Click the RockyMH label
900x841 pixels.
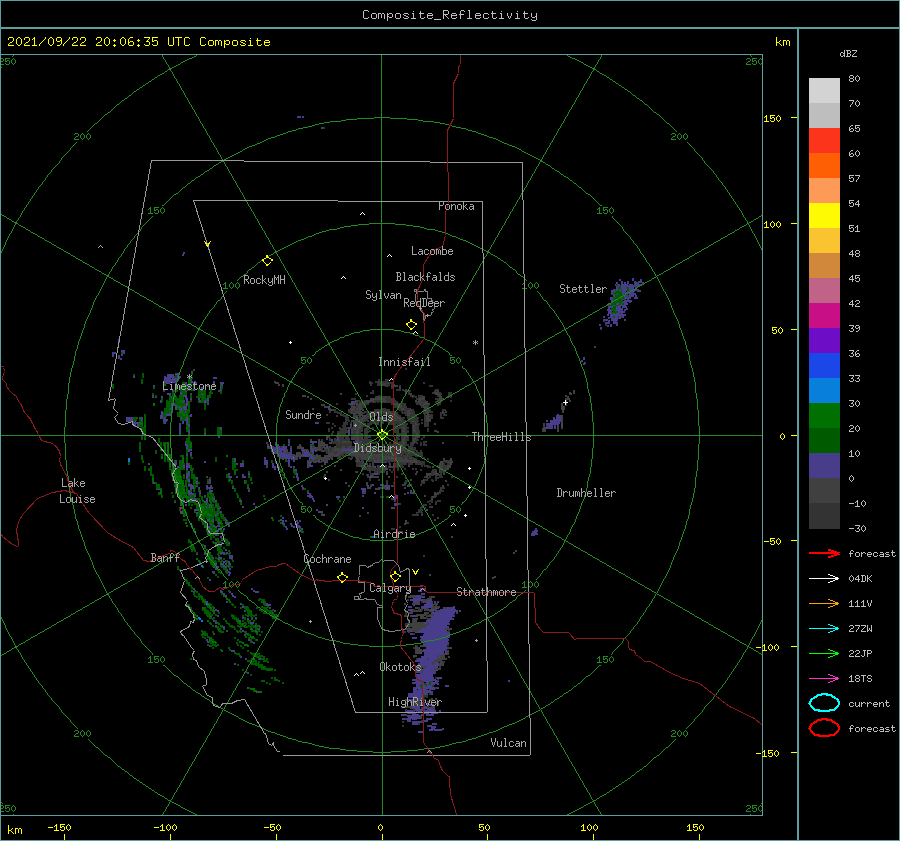click(264, 280)
